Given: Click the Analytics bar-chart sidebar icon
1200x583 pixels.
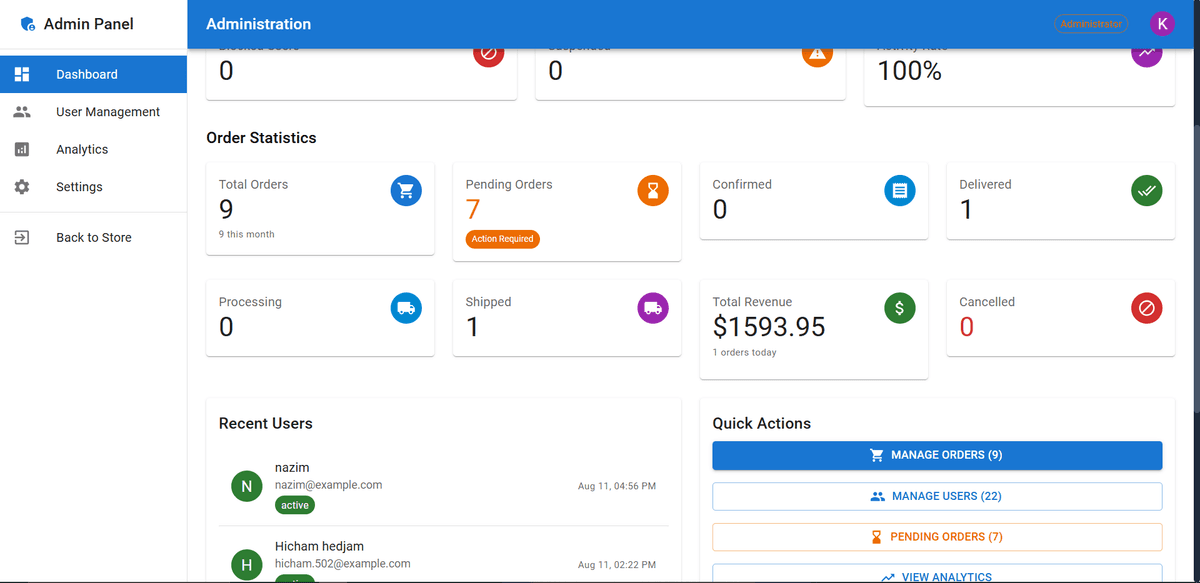Looking at the screenshot, I should (22, 149).
